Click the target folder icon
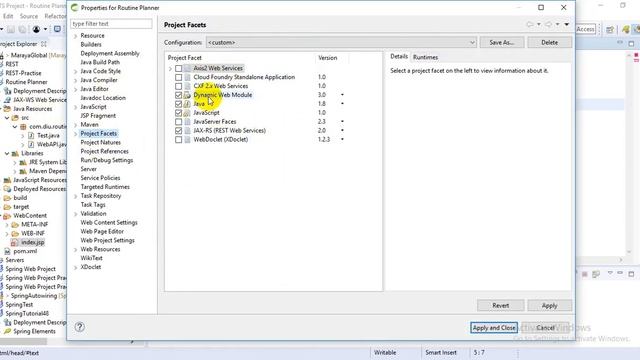The width and height of the screenshot is (640, 360). pyautogui.click(x=7, y=207)
